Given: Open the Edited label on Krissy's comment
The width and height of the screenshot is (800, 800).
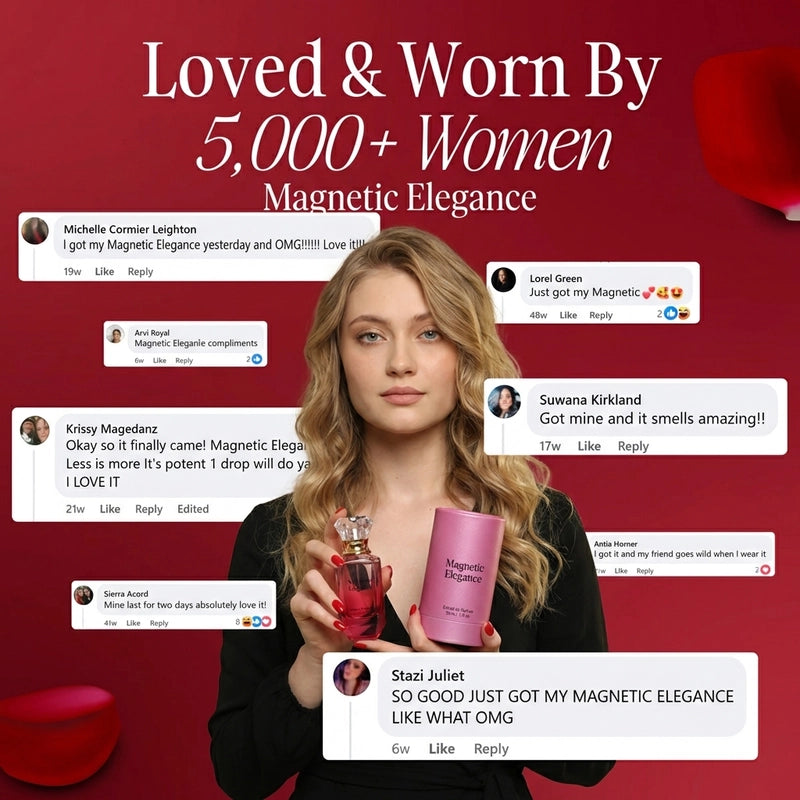Looking at the screenshot, I should click(x=193, y=509).
